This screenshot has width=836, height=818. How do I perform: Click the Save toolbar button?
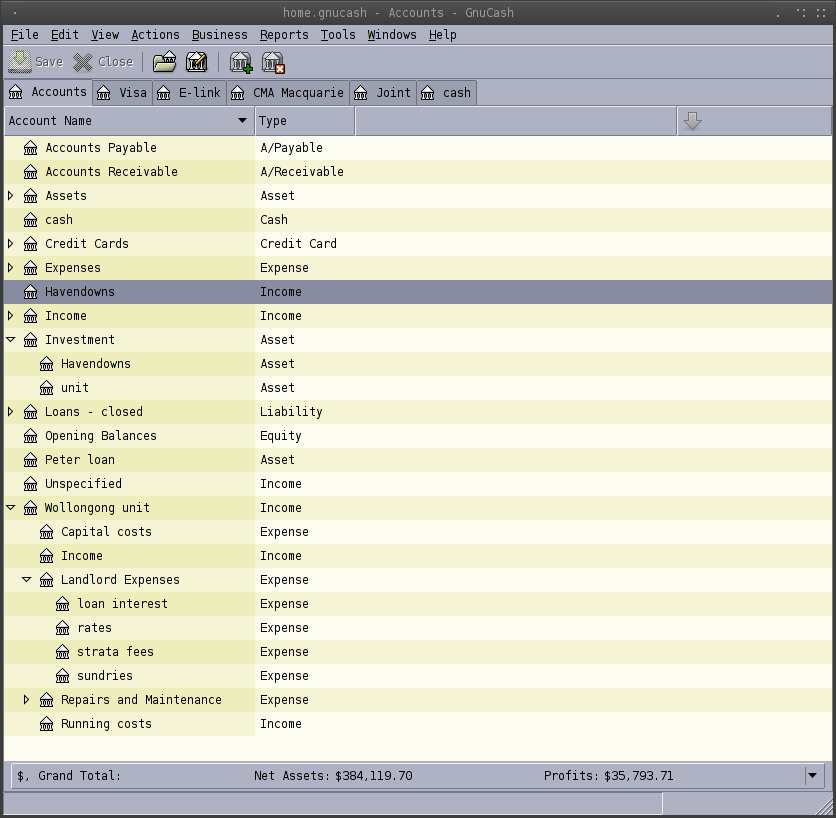(x=36, y=62)
